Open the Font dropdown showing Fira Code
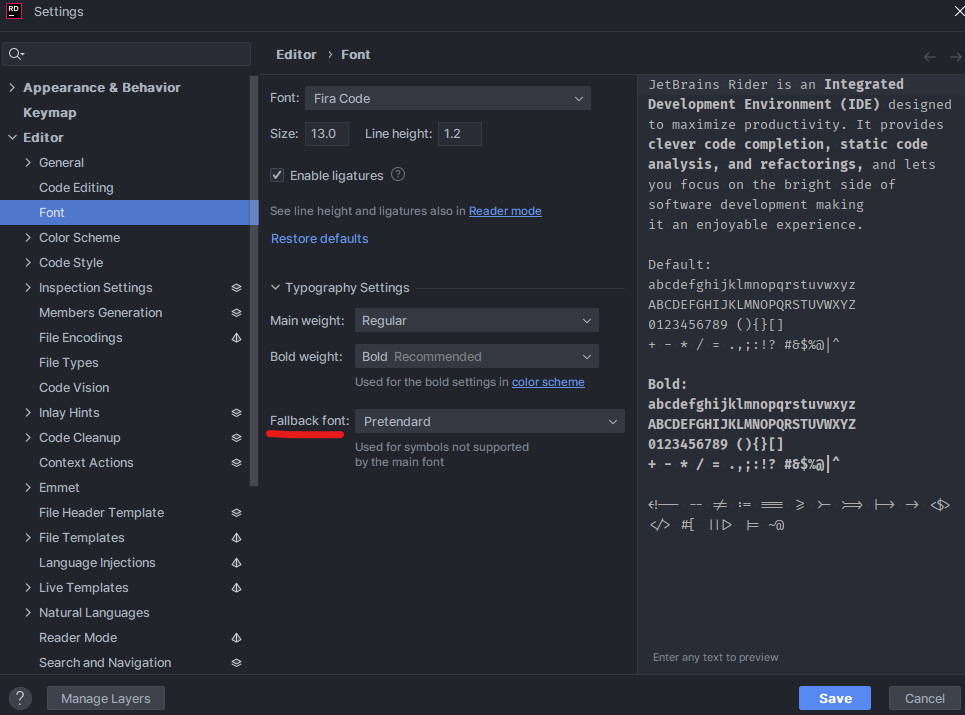This screenshot has width=965, height=715. click(447, 98)
